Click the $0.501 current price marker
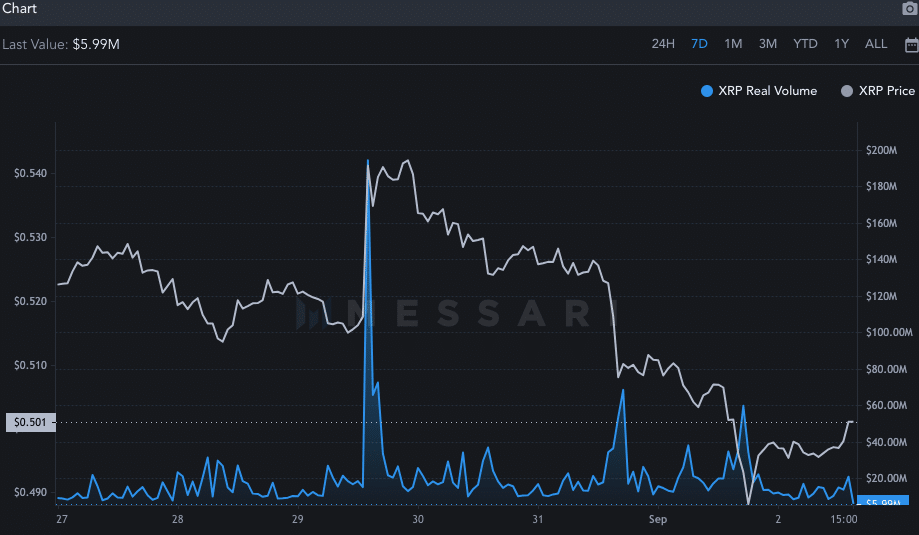This screenshot has height=535, width=919. click(28, 423)
